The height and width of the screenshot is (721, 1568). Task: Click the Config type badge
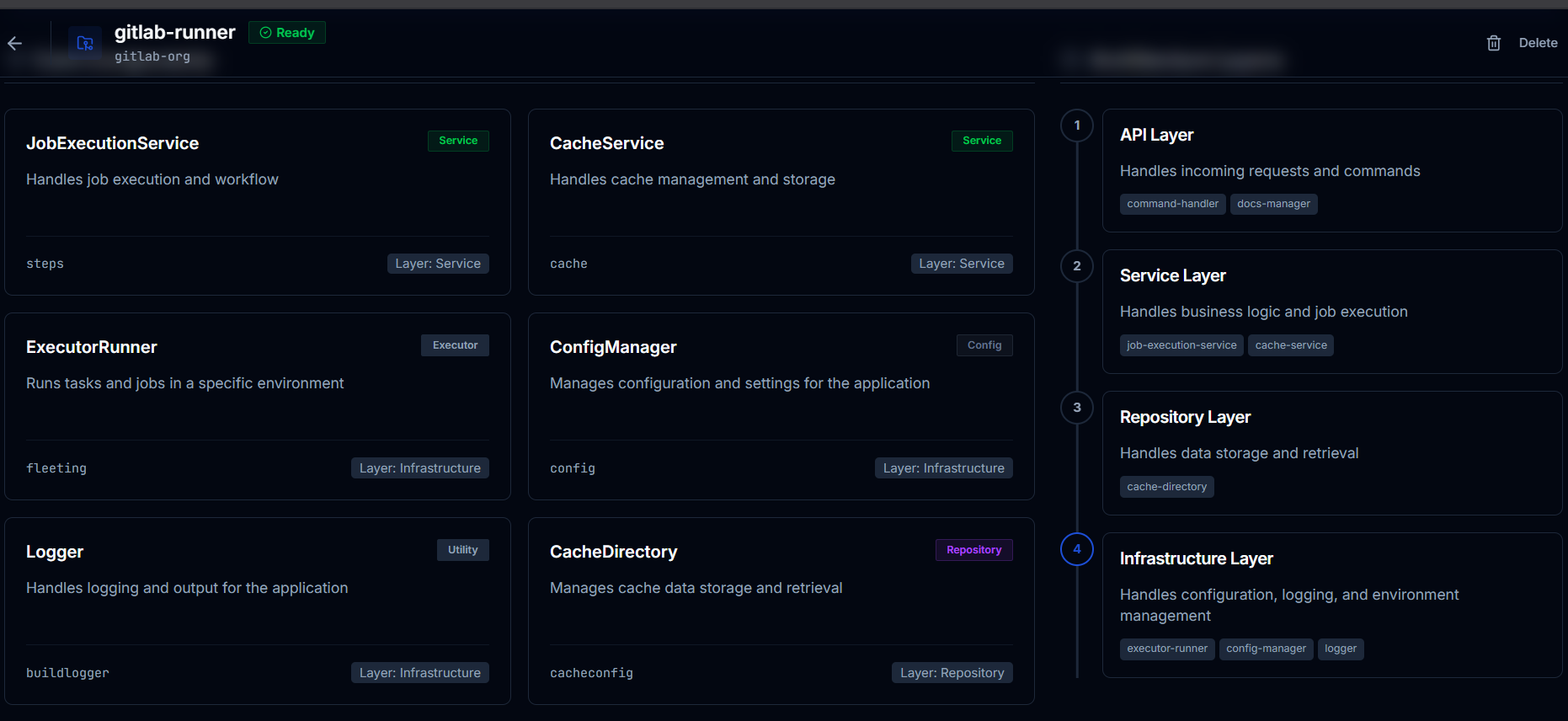click(x=984, y=345)
